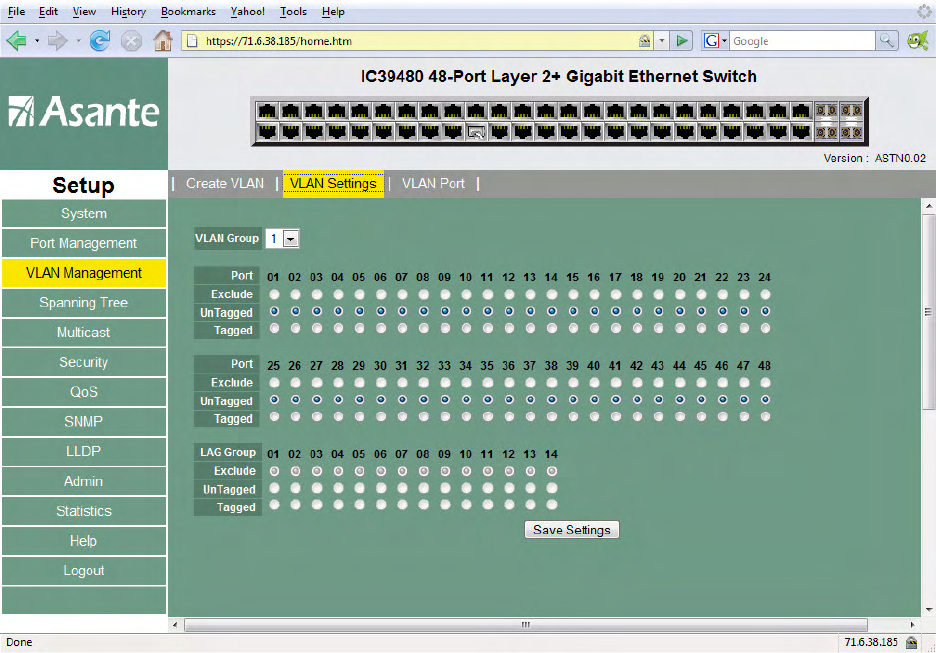936x653 pixels.
Task: Open the Admin section
Action: 84,481
